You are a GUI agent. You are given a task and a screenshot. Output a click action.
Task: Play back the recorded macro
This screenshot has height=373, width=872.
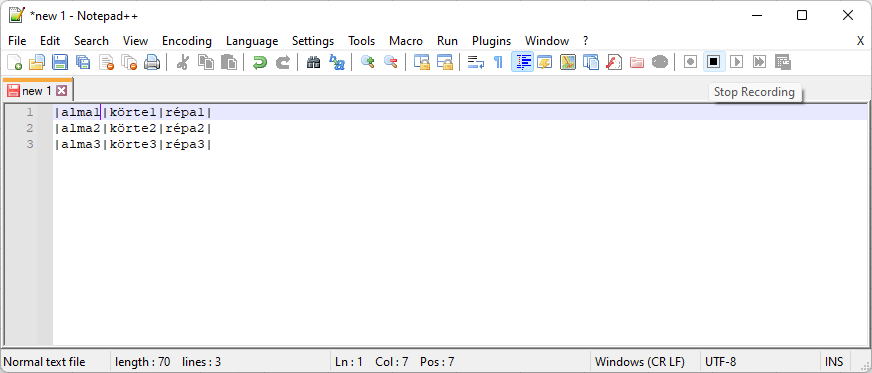[736, 62]
